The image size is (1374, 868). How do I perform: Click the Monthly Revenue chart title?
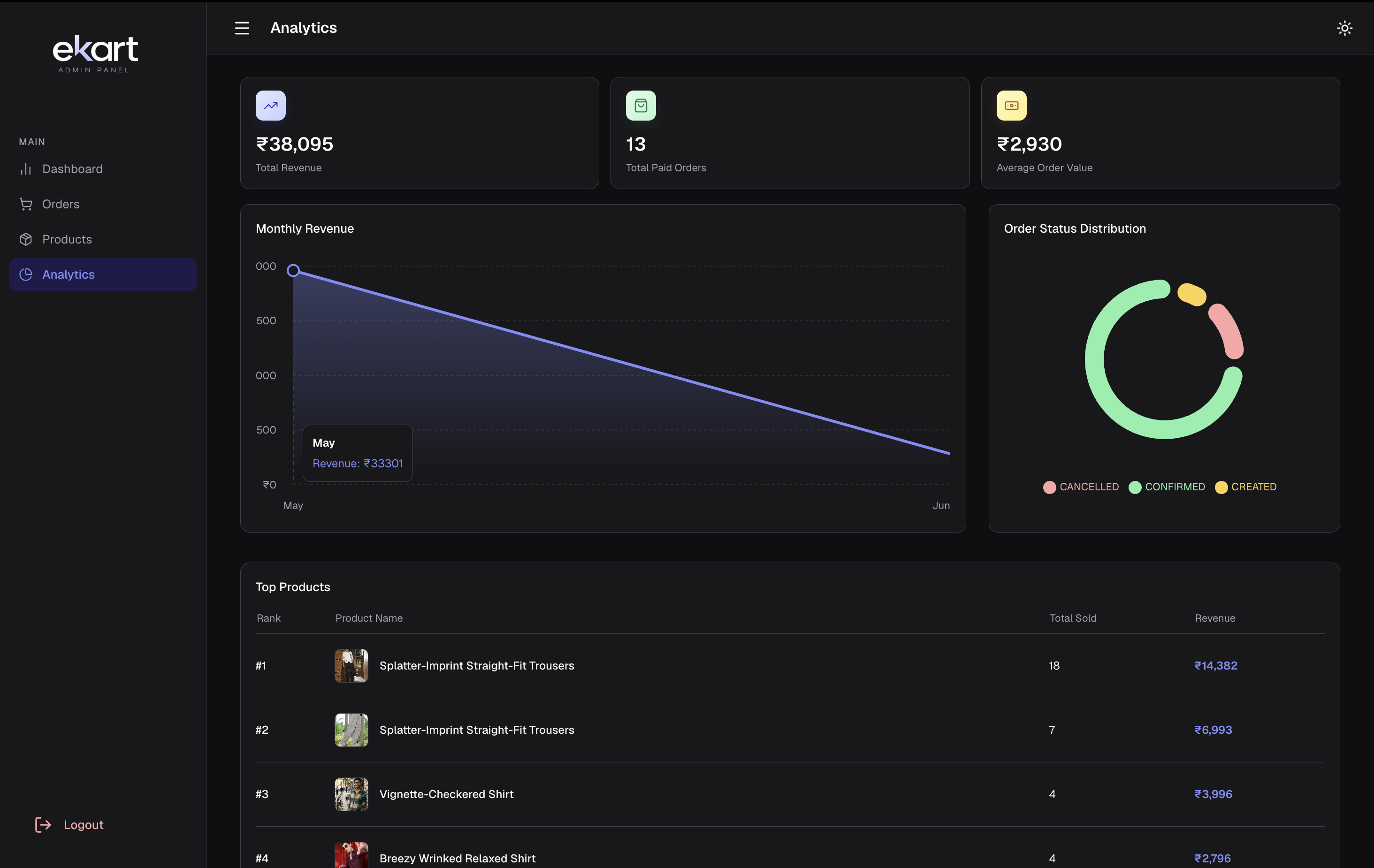tap(305, 229)
